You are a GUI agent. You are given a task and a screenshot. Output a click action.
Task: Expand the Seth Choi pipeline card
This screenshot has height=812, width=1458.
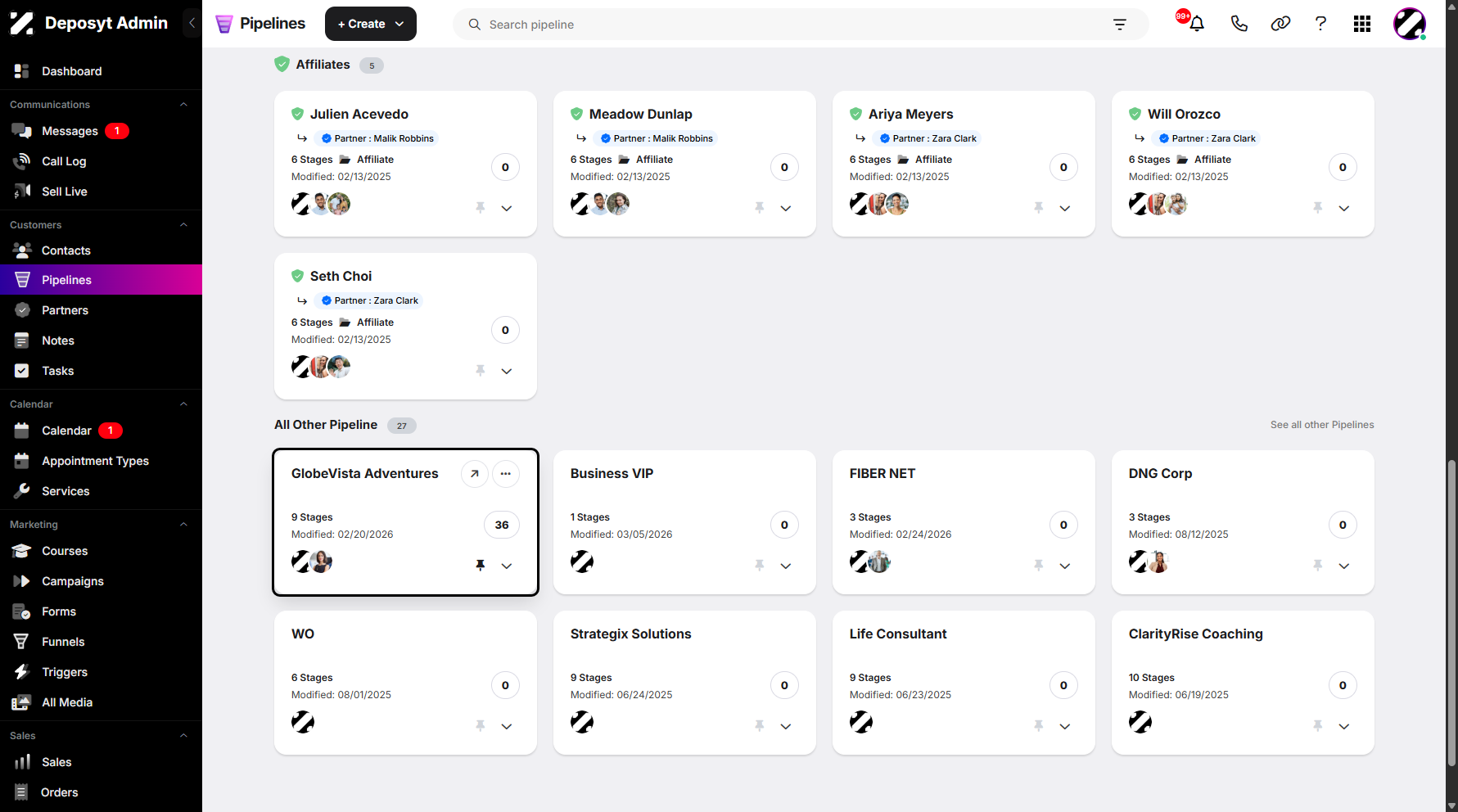pyautogui.click(x=507, y=371)
